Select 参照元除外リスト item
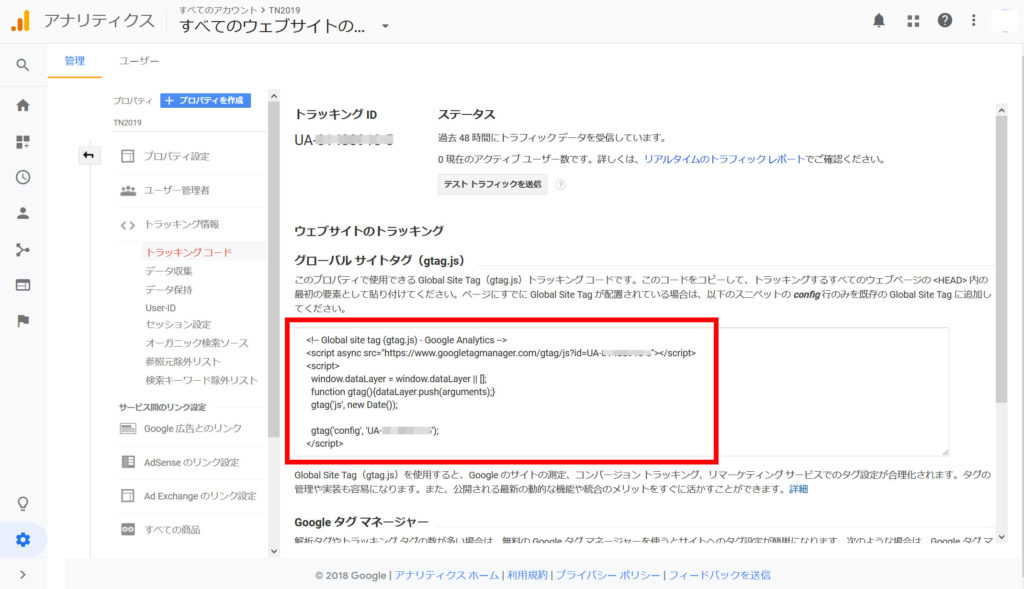 183,361
